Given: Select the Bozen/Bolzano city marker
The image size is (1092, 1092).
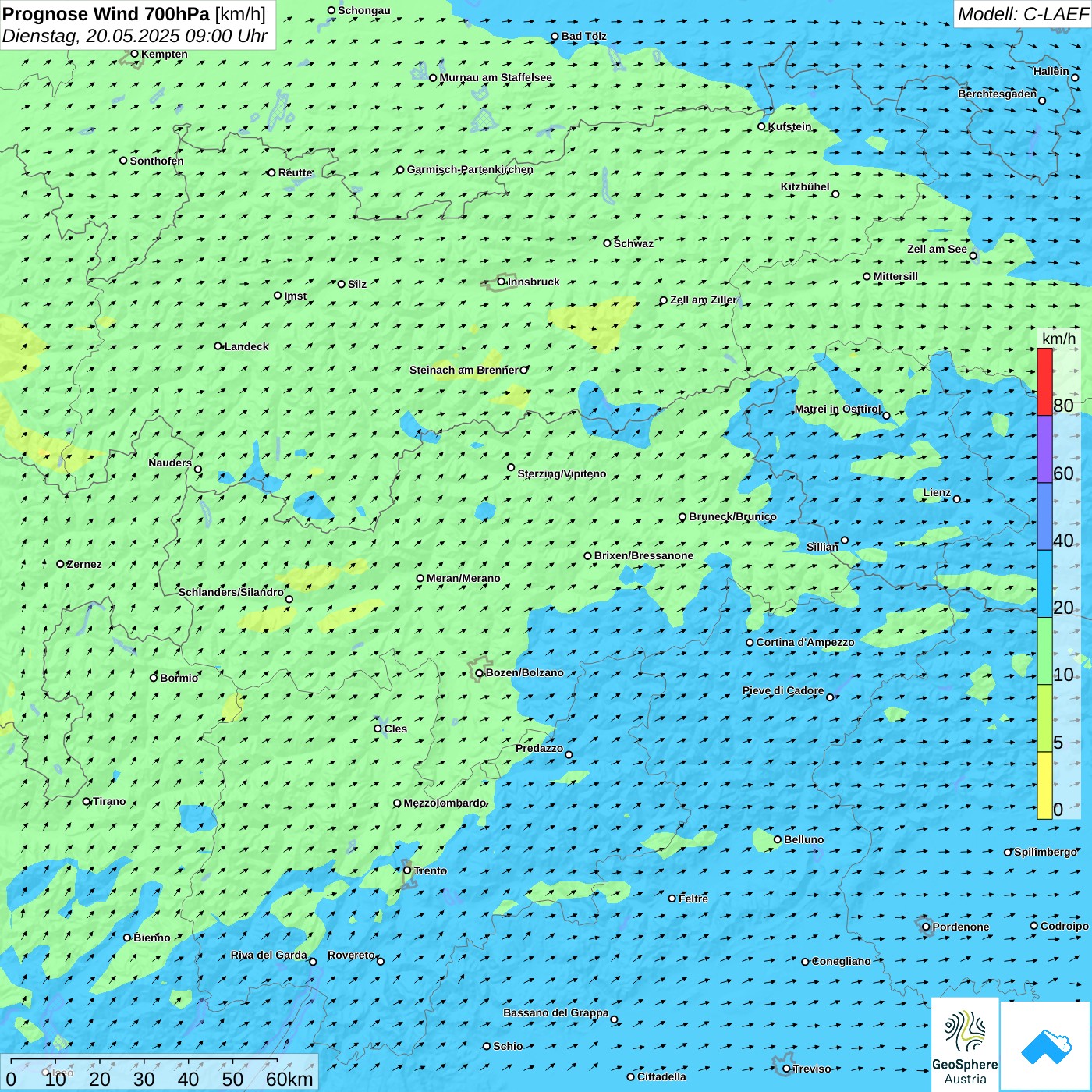Looking at the screenshot, I should tap(480, 673).
